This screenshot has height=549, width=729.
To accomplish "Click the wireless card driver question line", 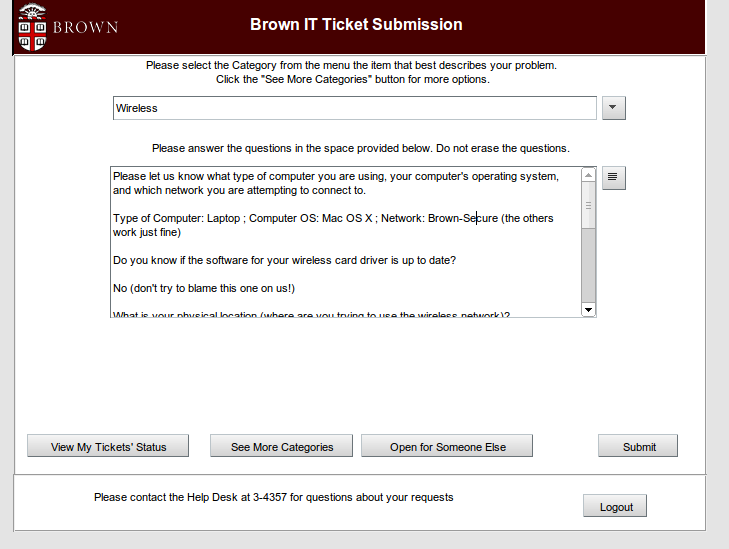I will click(x=285, y=260).
